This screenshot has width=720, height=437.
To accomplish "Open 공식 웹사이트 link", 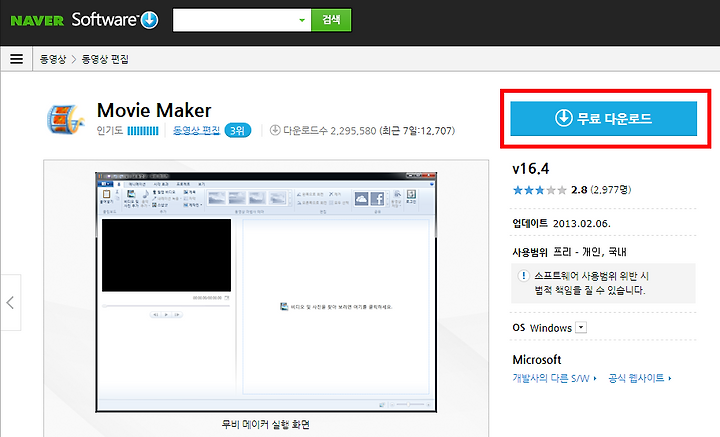I will [640, 378].
